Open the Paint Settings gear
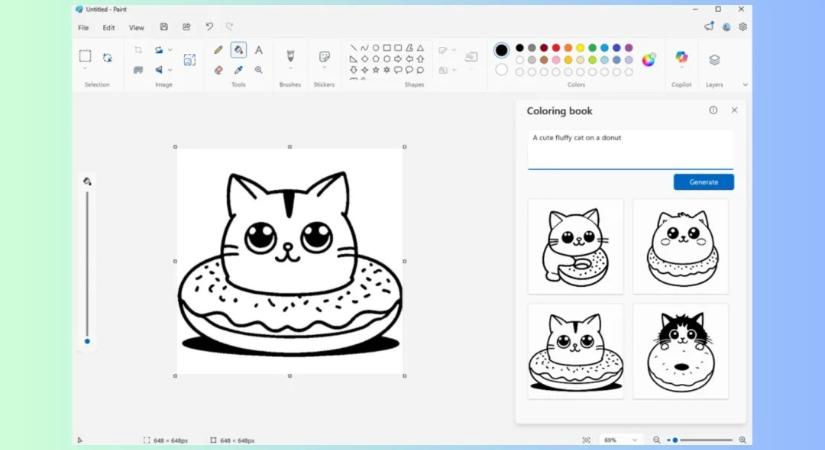This screenshot has width=825, height=450. (x=742, y=27)
